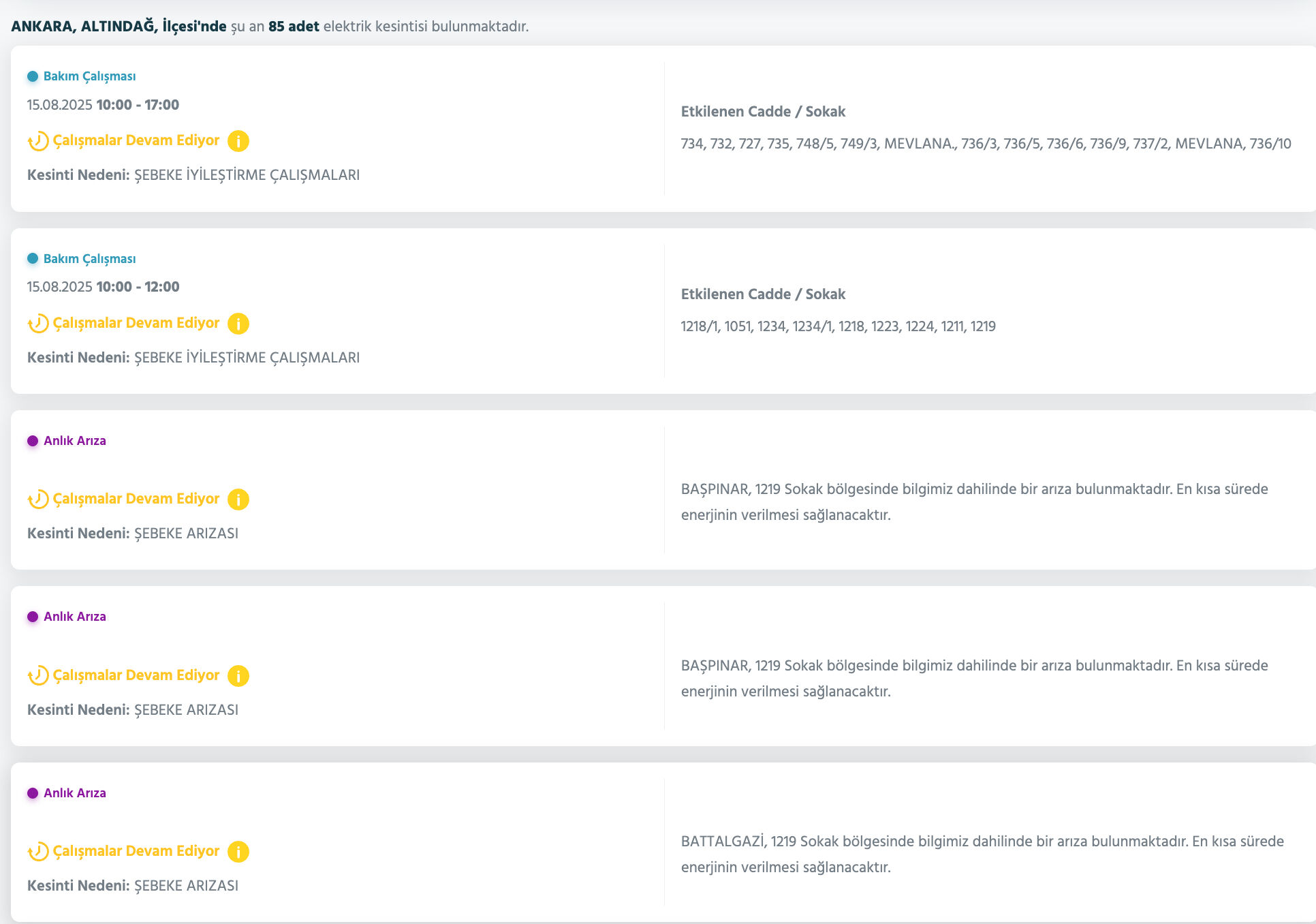
Task: Click blue dot beside first Bakım Çalışması label
Action: (33, 76)
